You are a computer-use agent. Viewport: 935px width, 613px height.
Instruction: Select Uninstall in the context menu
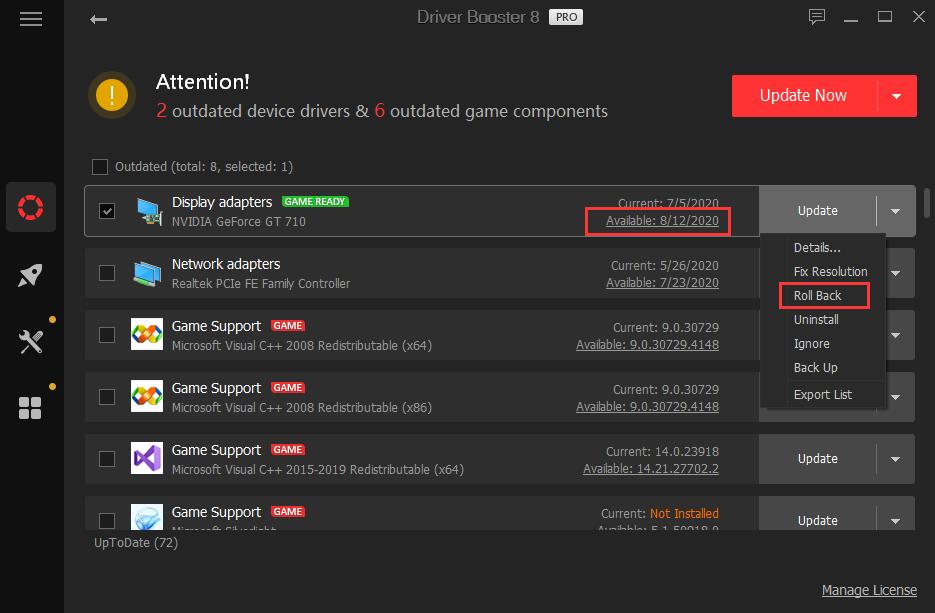click(816, 320)
